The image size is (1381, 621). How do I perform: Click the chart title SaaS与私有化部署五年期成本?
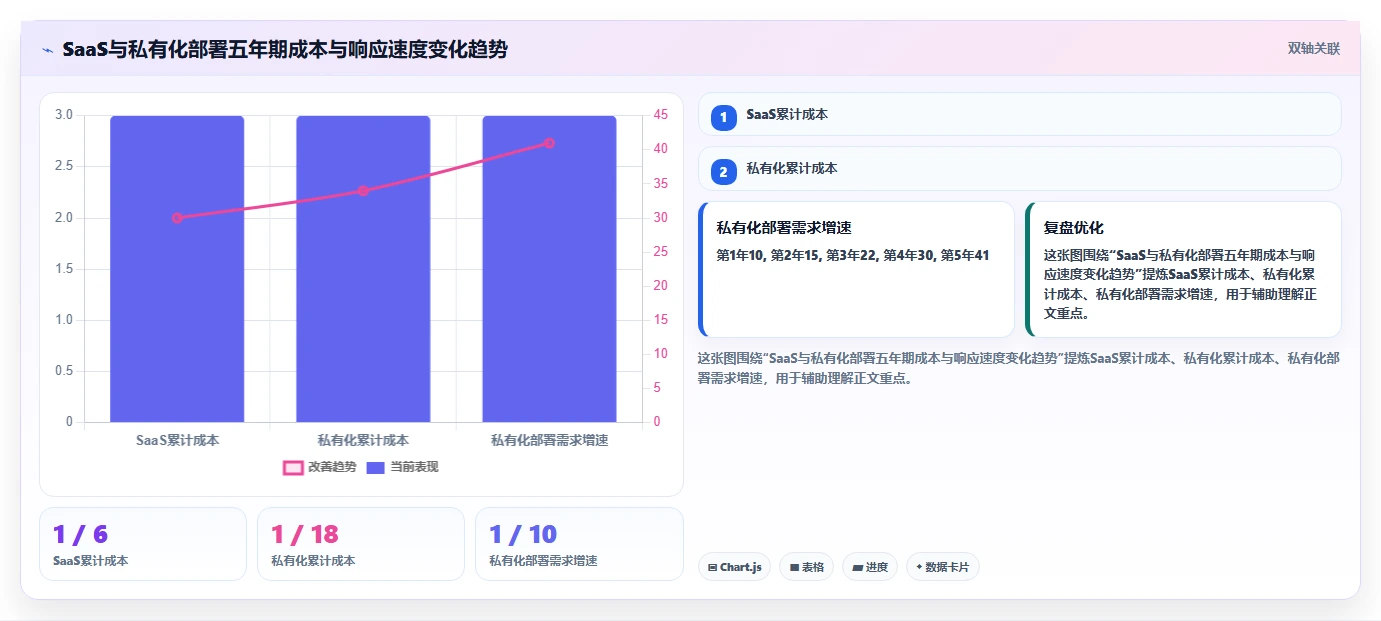click(285, 49)
